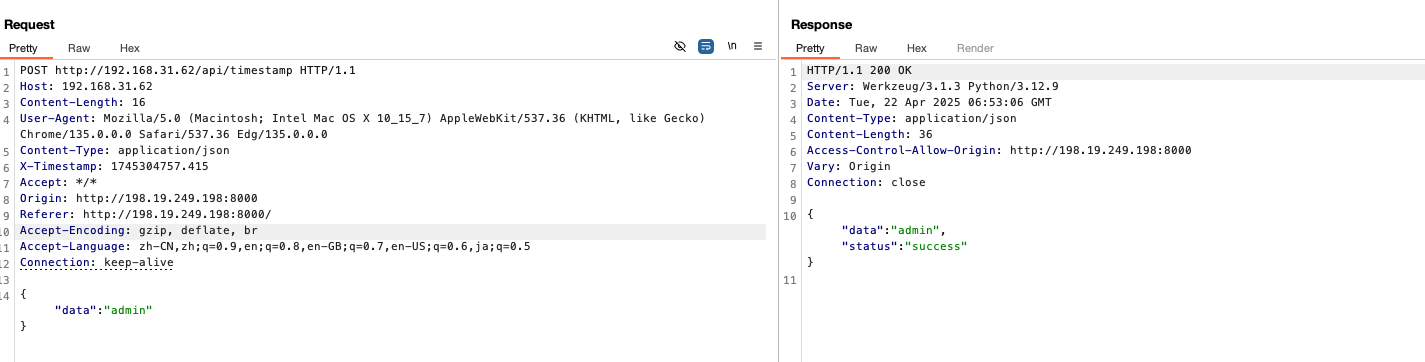The height and width of the screenshot is (362, 1425).
Task: Click the Accept: */* header line
Action: pyautogui.click(x=59, y=183)
